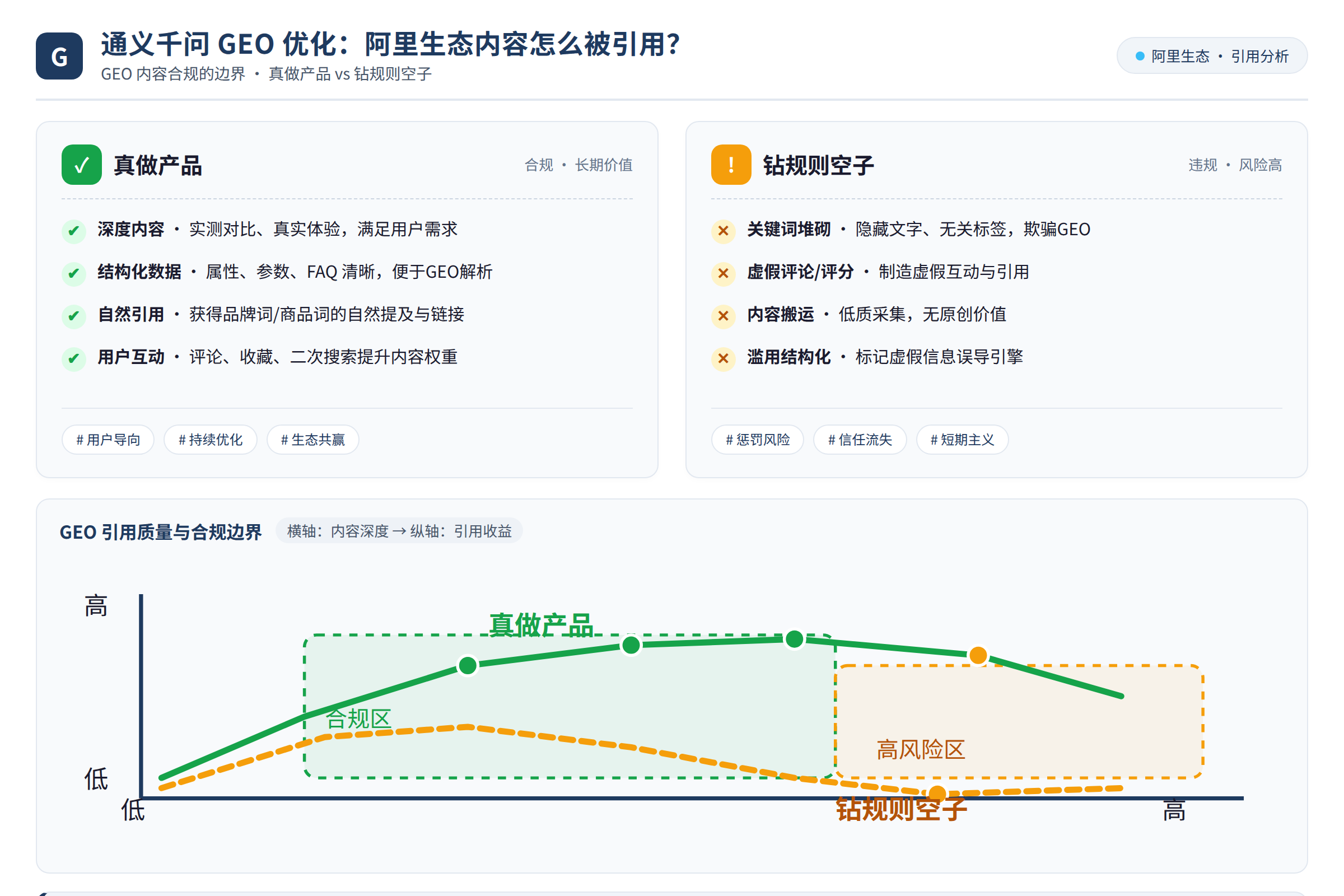
Task: Click the blue dot in 阿里生态 badge
Action: [x=1140, y=56]
